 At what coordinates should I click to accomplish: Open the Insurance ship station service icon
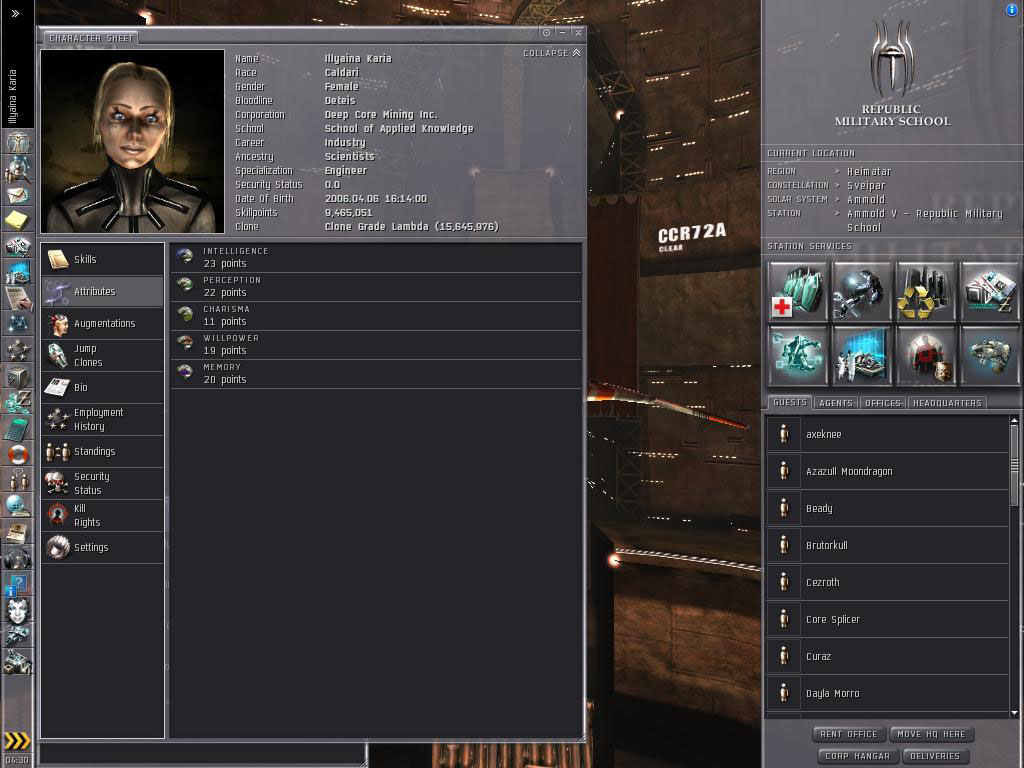click(989, 356)
